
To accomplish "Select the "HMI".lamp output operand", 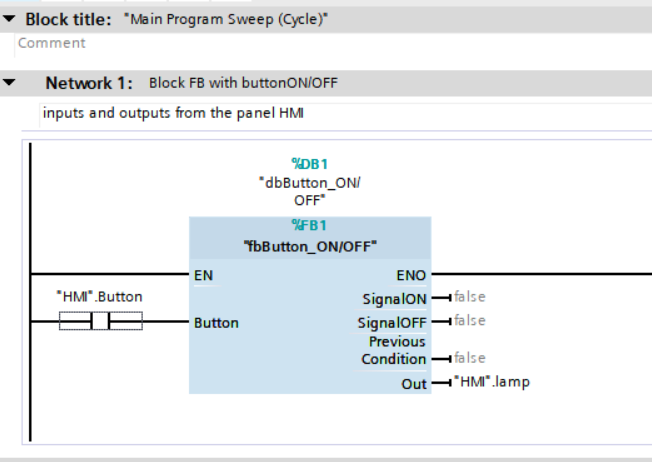I will click(x=491, y=382).
